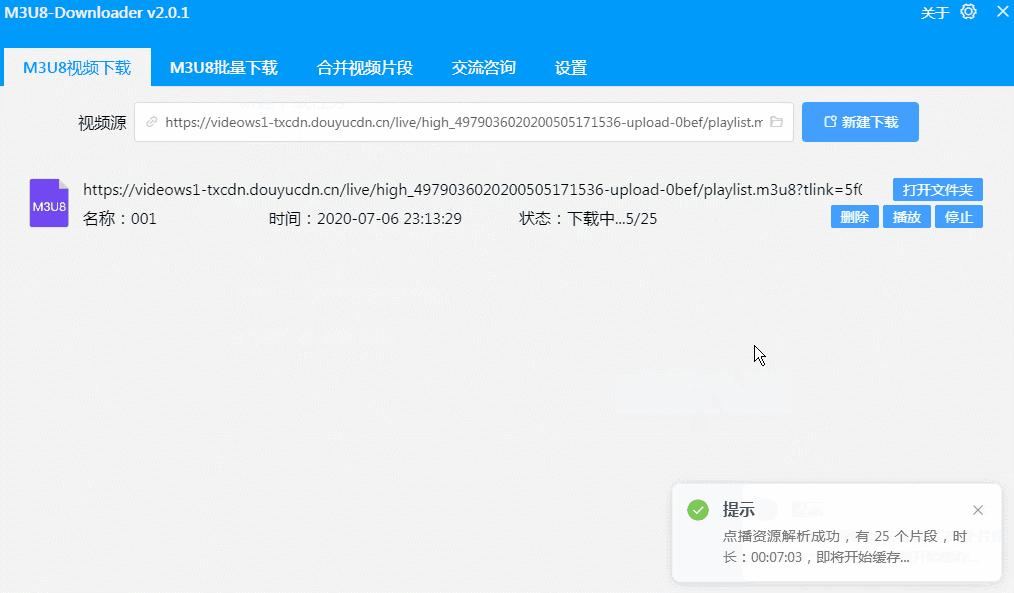Viewport: 1014px width, 593px height.
Task: Switch to the M3U8视频下载 tab
Action: pos(77,67)
